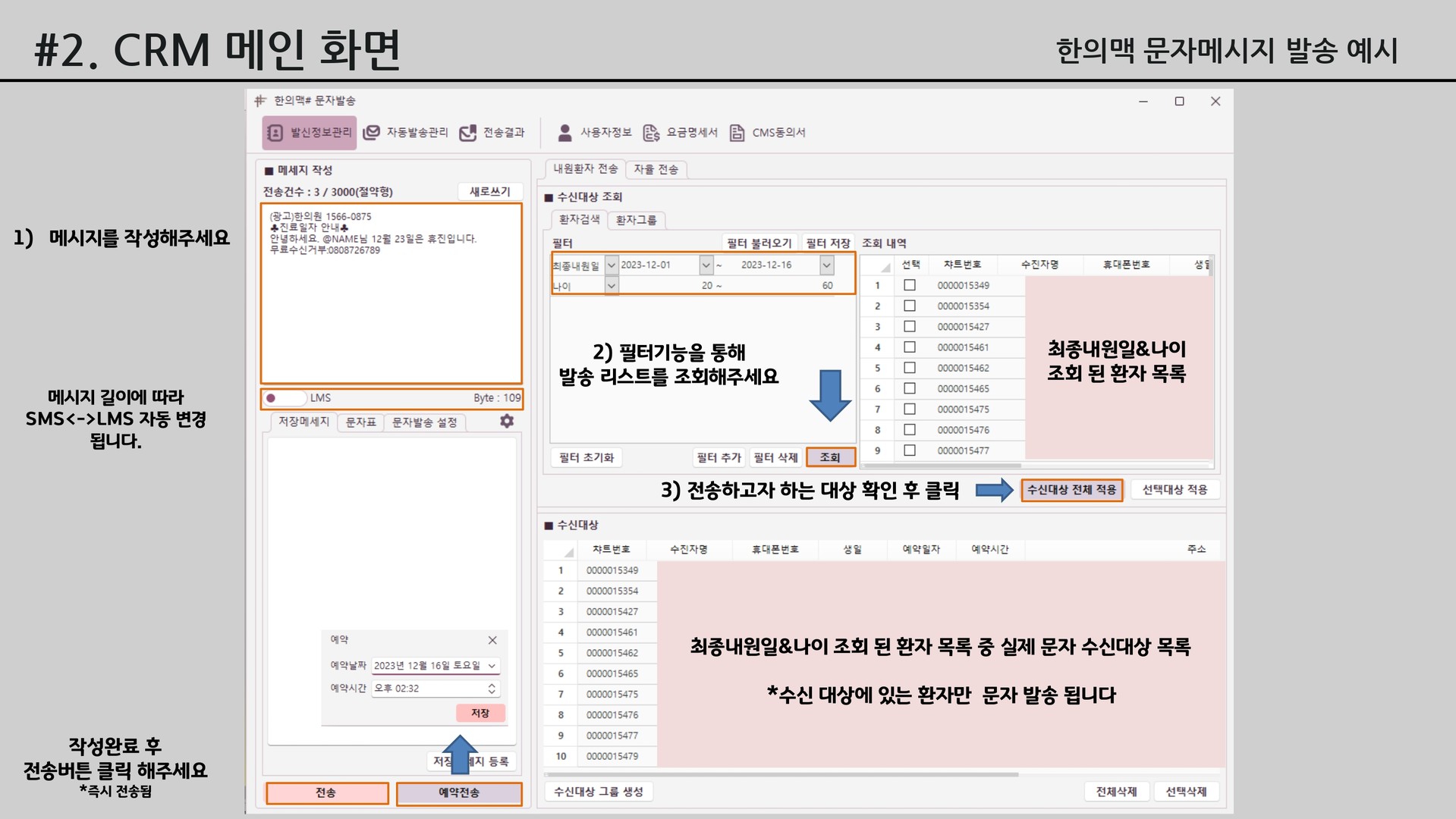Image resolution: width=1456 pixels, height=819 pixels.
Task: Click 필터 저장 to save filter
Action: 828,243
